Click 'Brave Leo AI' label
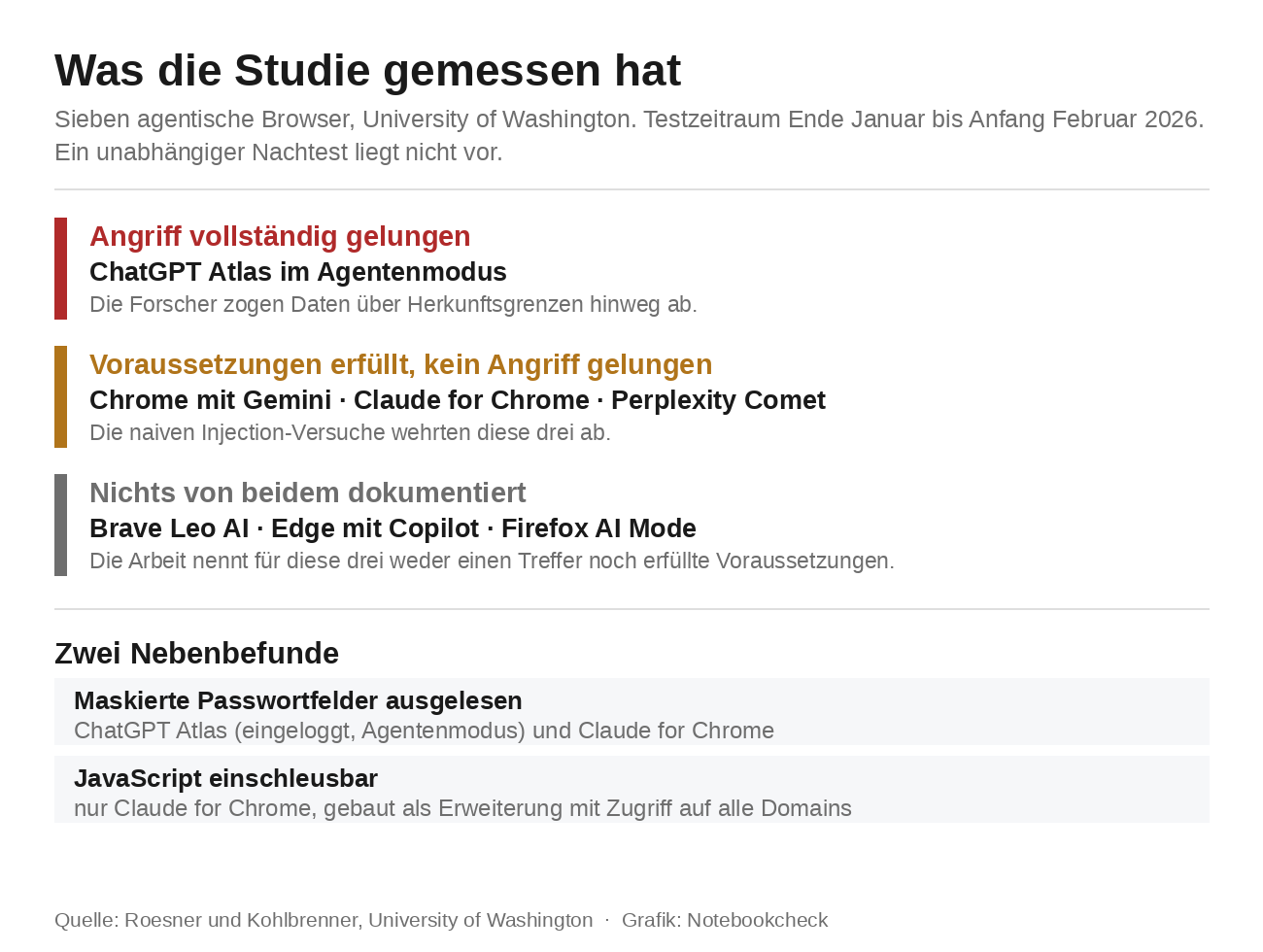Screen dimensions: 1263x952 pyautogui.click(x=169, y=528)
